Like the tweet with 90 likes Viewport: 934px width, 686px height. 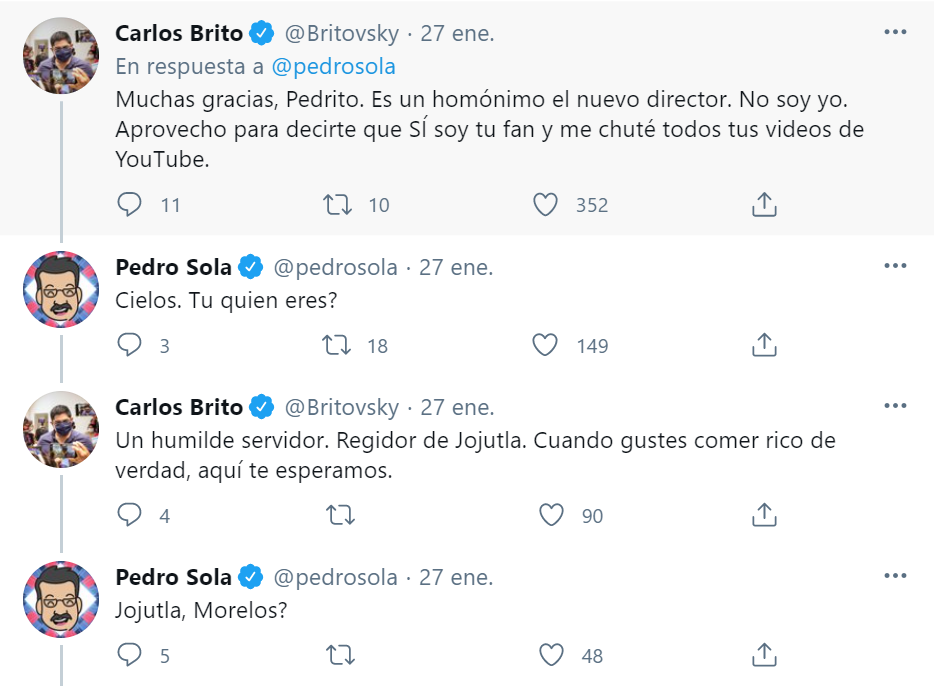tap(552, 515)
